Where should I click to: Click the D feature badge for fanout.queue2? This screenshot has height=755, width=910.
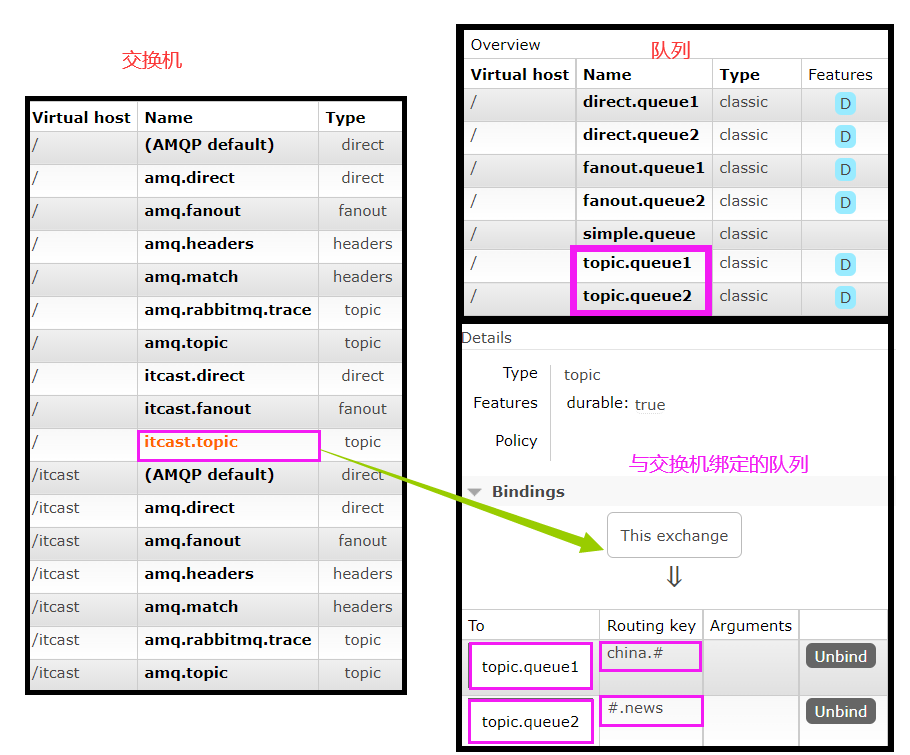pos(845,203)
